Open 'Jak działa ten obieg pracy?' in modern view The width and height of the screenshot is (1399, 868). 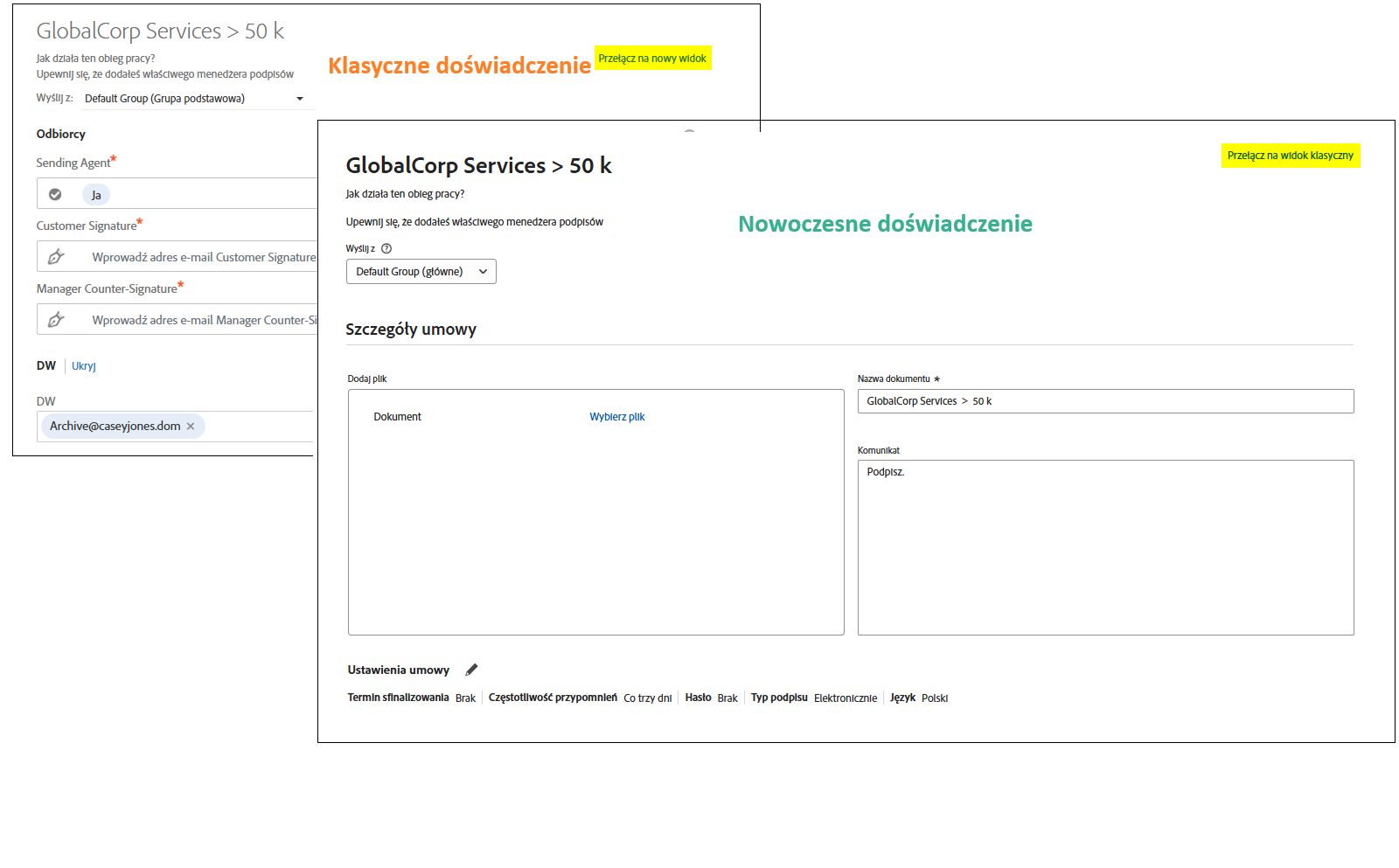[x=405, y=194]
